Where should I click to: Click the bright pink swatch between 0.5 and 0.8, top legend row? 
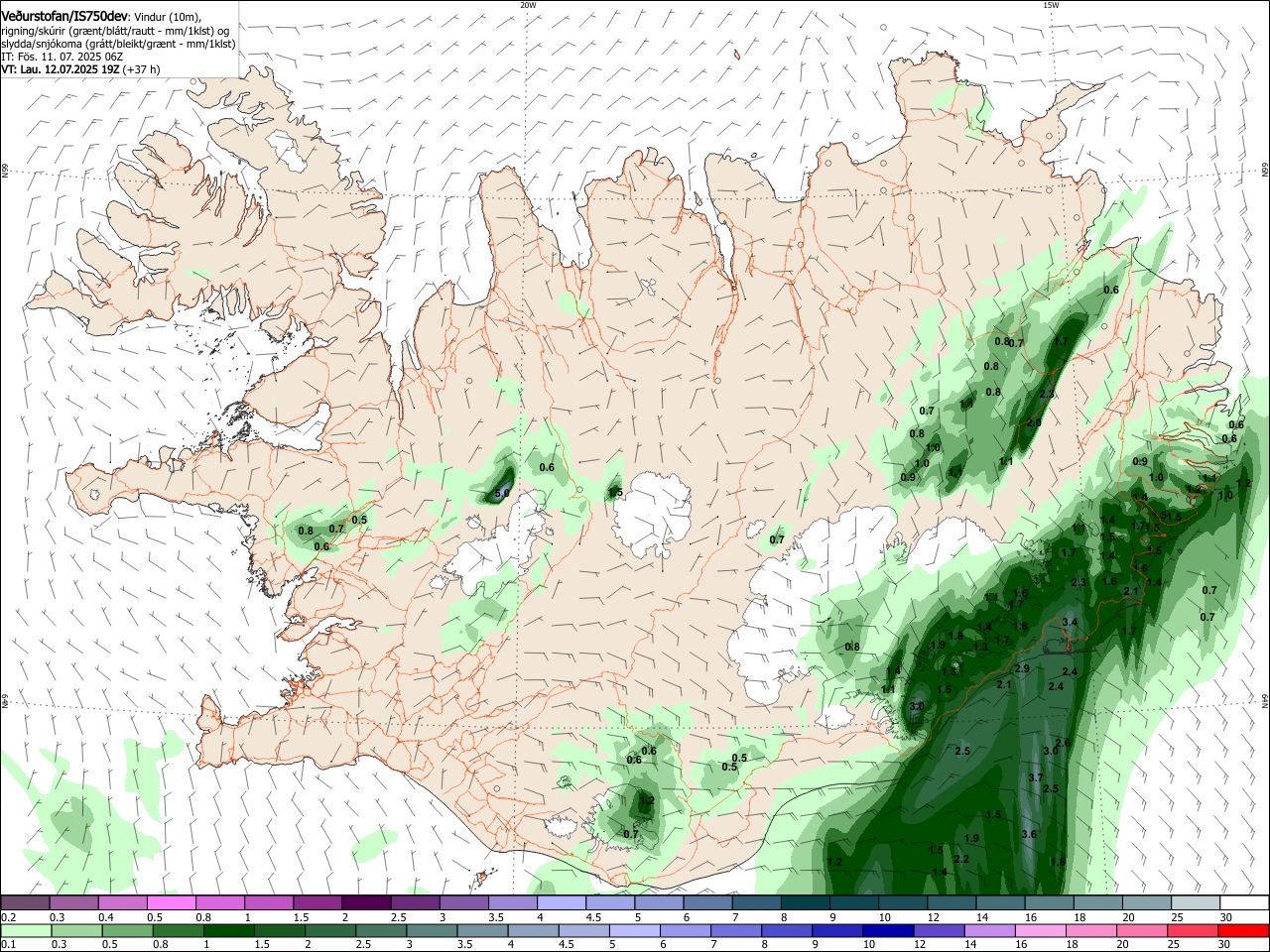coord(171,903)
